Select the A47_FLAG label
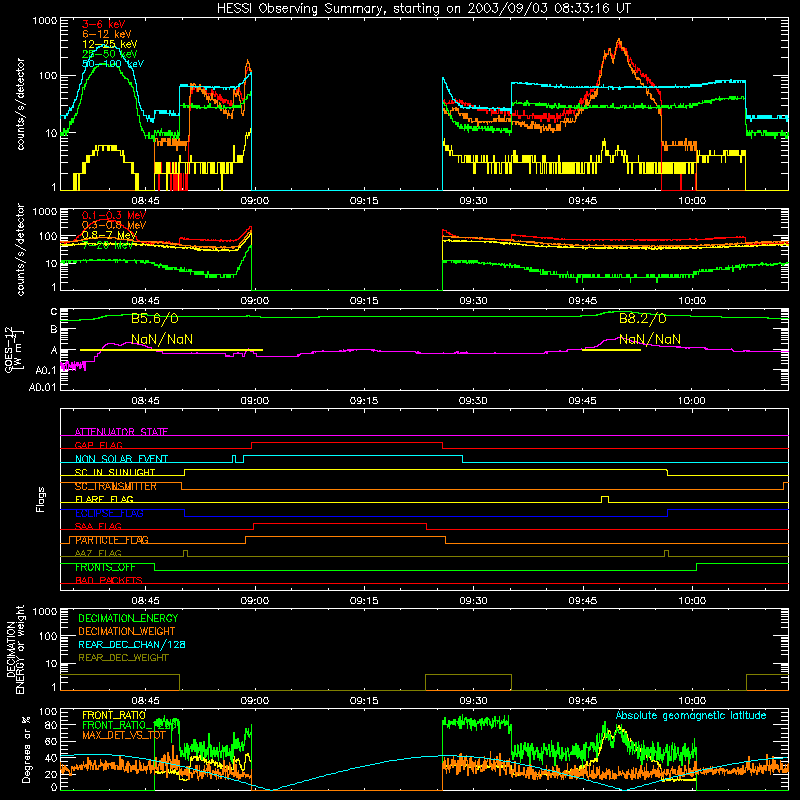800x800 pixels. point(98,553)
